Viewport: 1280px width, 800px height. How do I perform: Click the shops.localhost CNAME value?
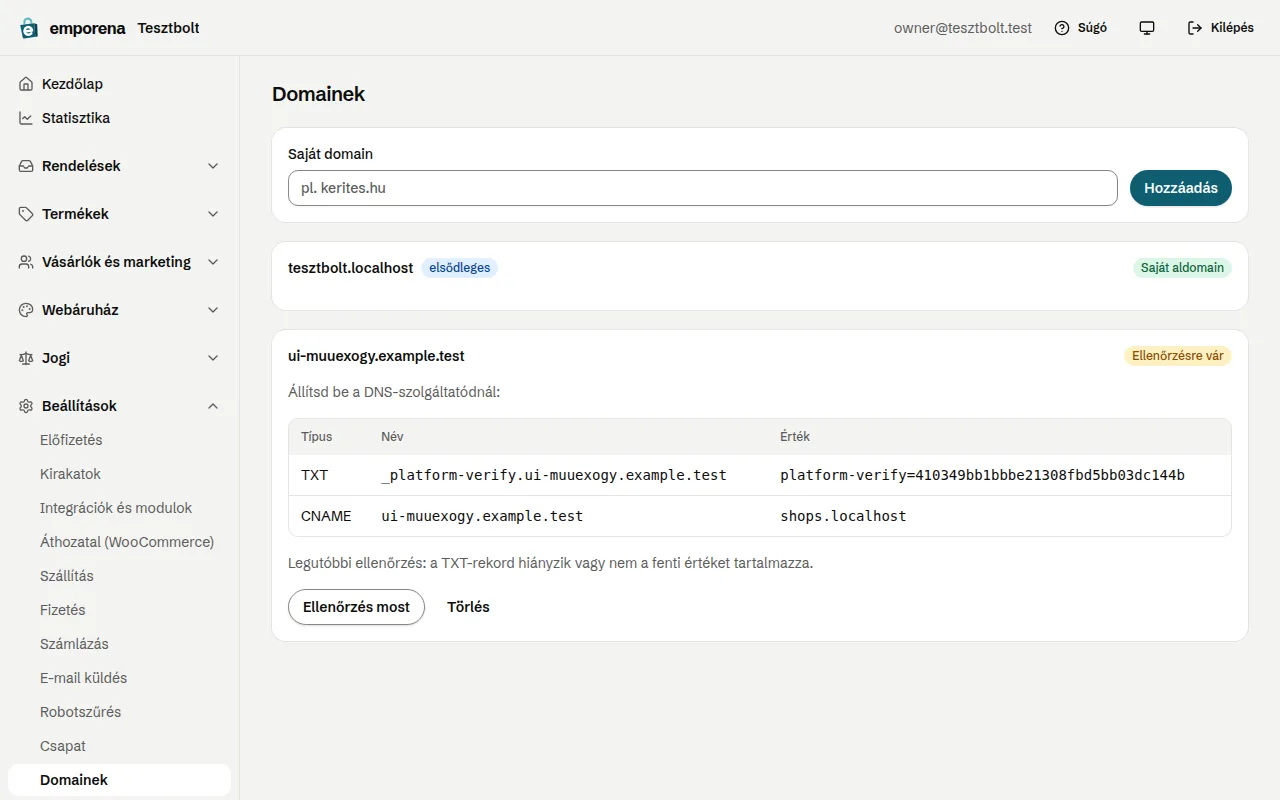[843, 517]
